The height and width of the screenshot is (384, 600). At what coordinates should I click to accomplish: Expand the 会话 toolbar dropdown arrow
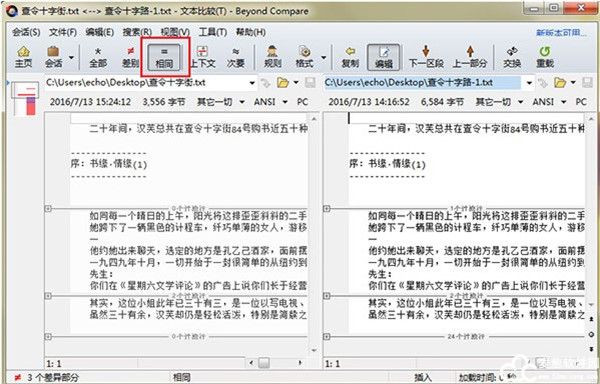(x=71, y=57)
